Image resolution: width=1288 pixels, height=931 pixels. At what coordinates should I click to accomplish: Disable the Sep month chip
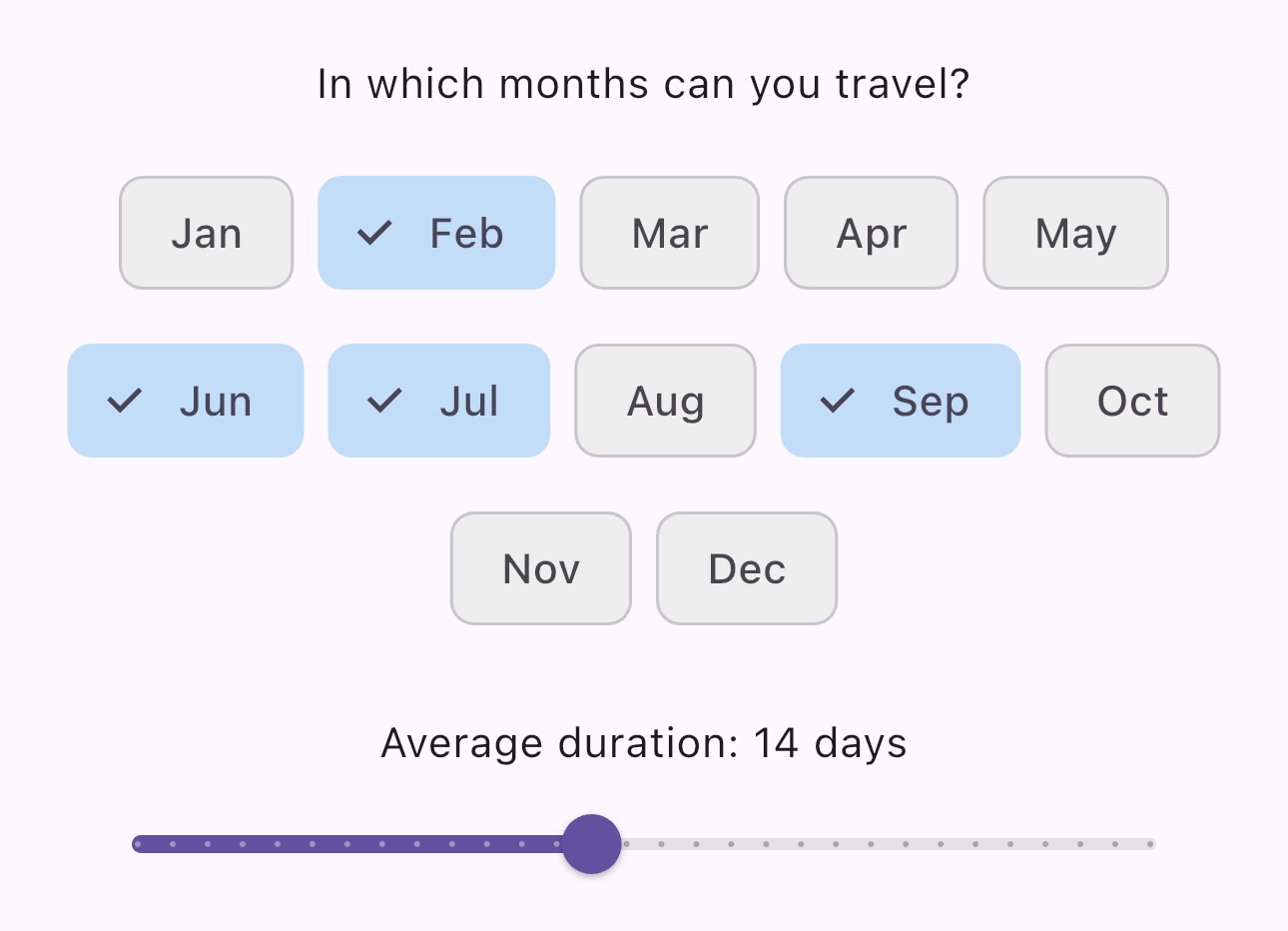[901, 401]
